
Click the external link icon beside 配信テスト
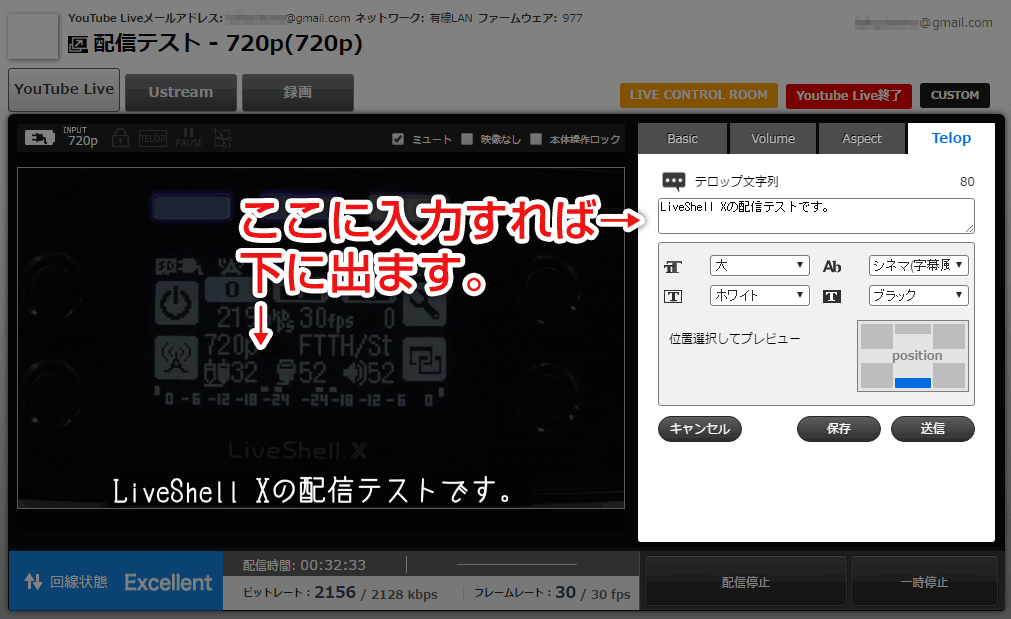click(77, 44)
